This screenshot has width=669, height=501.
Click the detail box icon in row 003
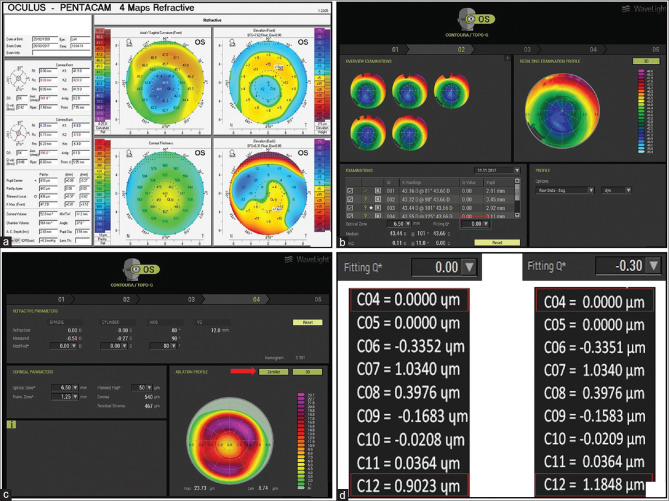click(x=378, y=208)
